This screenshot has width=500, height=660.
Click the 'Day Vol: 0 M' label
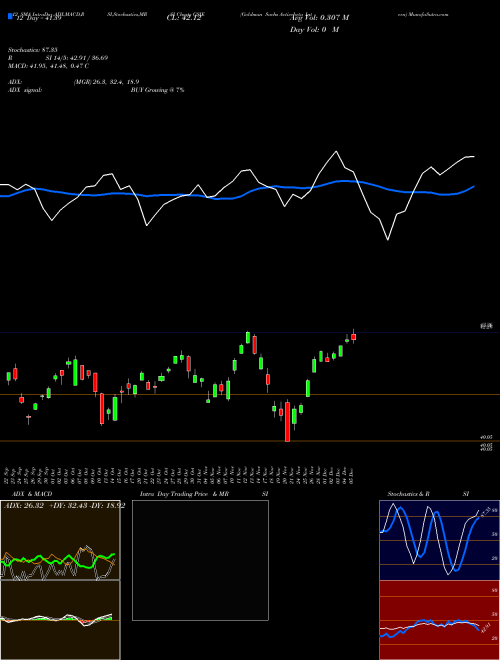[x=314, y=30]
